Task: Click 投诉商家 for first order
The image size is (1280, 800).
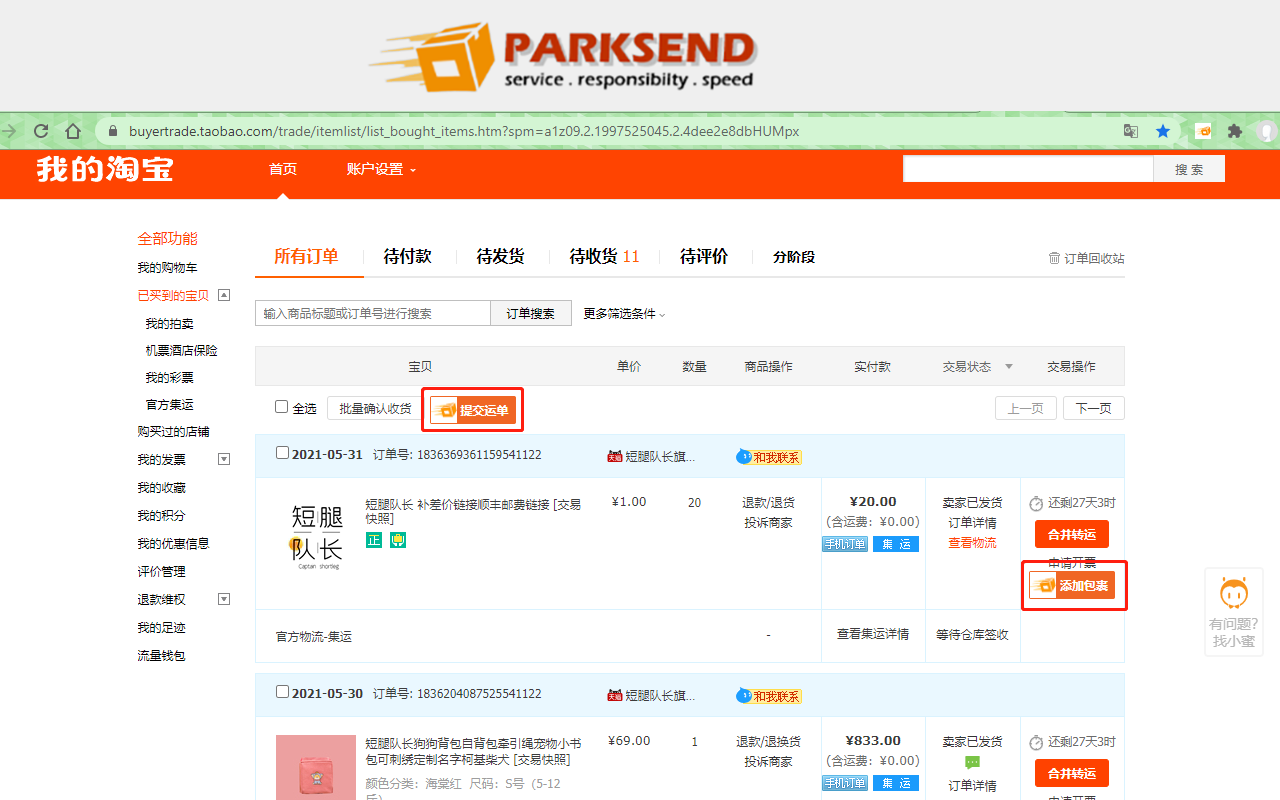Action: pyautogui.click(x=768, y=522)
